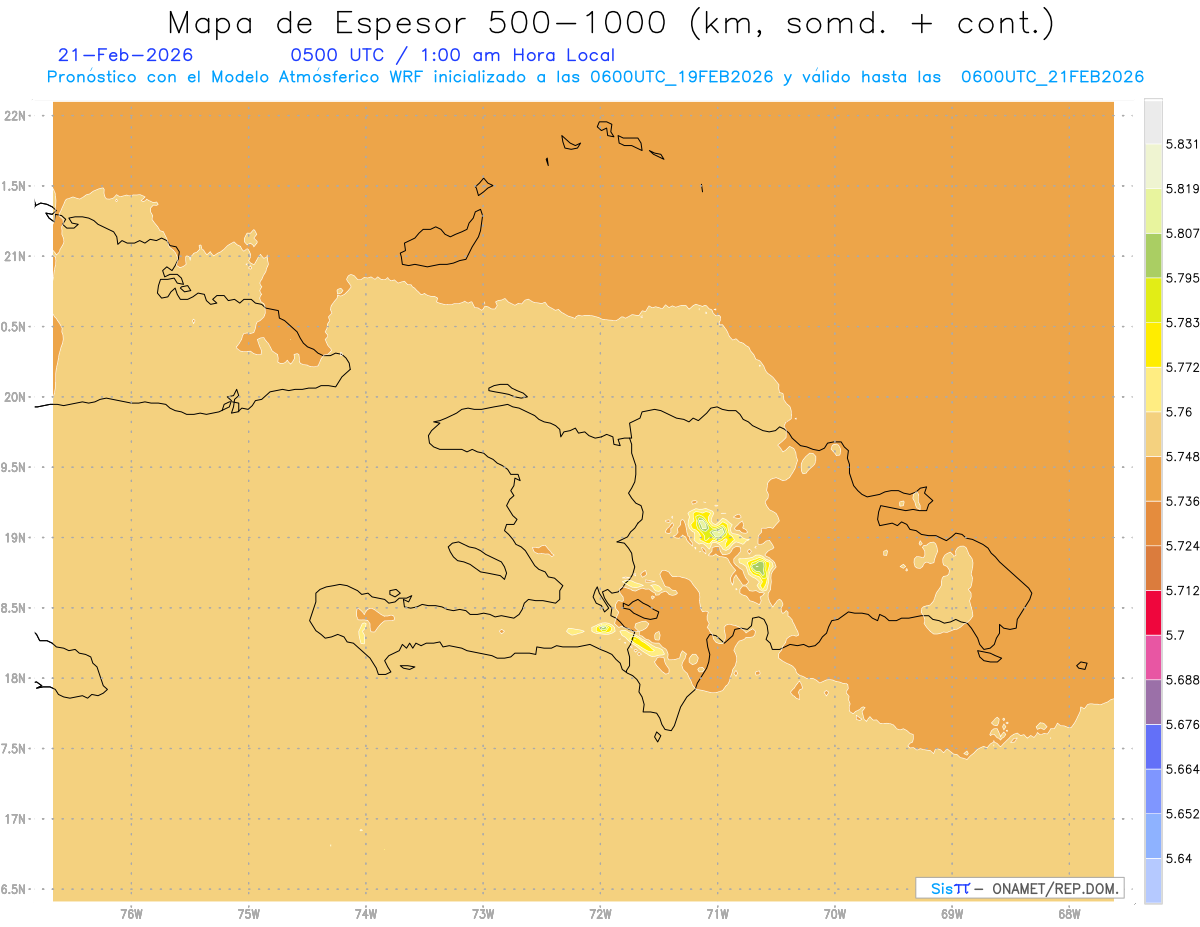Screen dimensions: 1200x927
Task: Click the legend value '5.807'
Action: tap(1182, 233)
